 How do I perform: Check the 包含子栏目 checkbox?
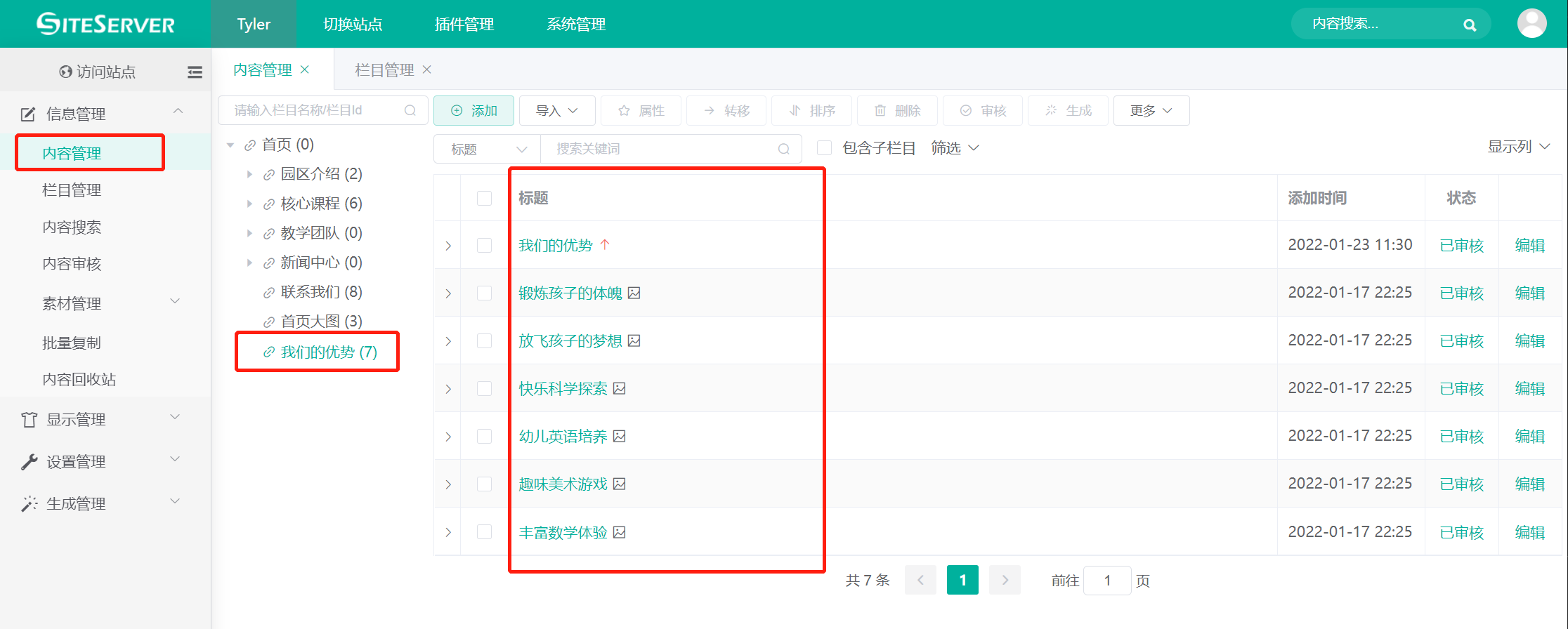[825, 148]
